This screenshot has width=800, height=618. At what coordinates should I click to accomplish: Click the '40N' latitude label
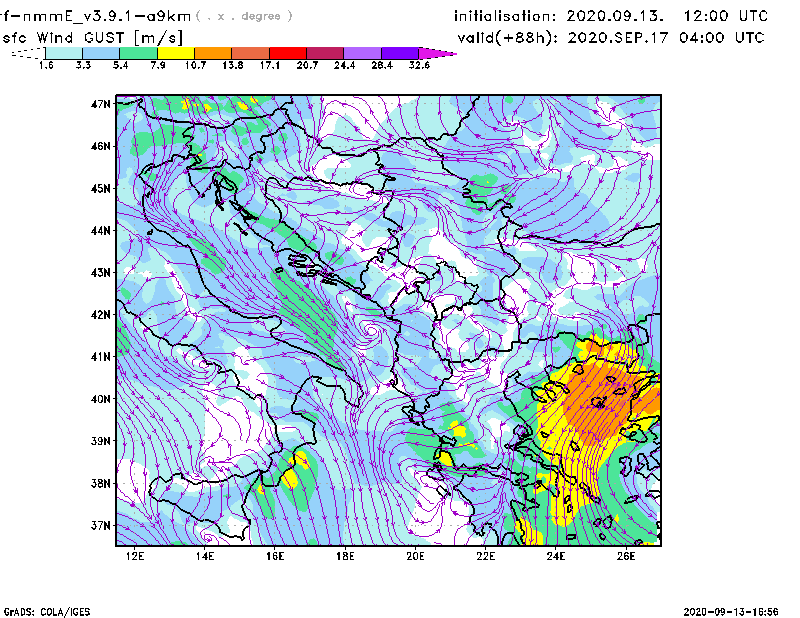(101, 399)
